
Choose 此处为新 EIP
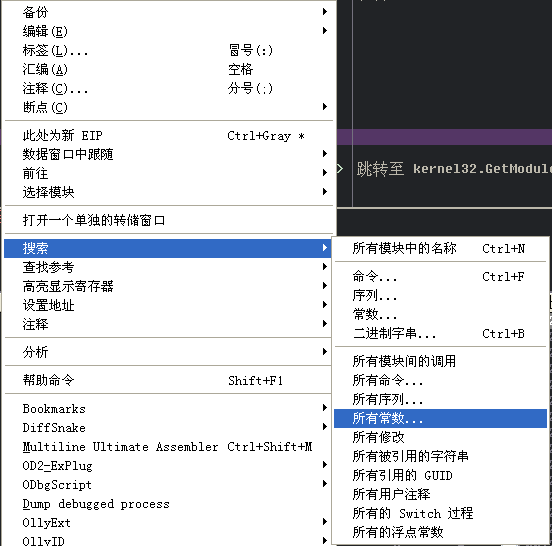coord(168,135)
